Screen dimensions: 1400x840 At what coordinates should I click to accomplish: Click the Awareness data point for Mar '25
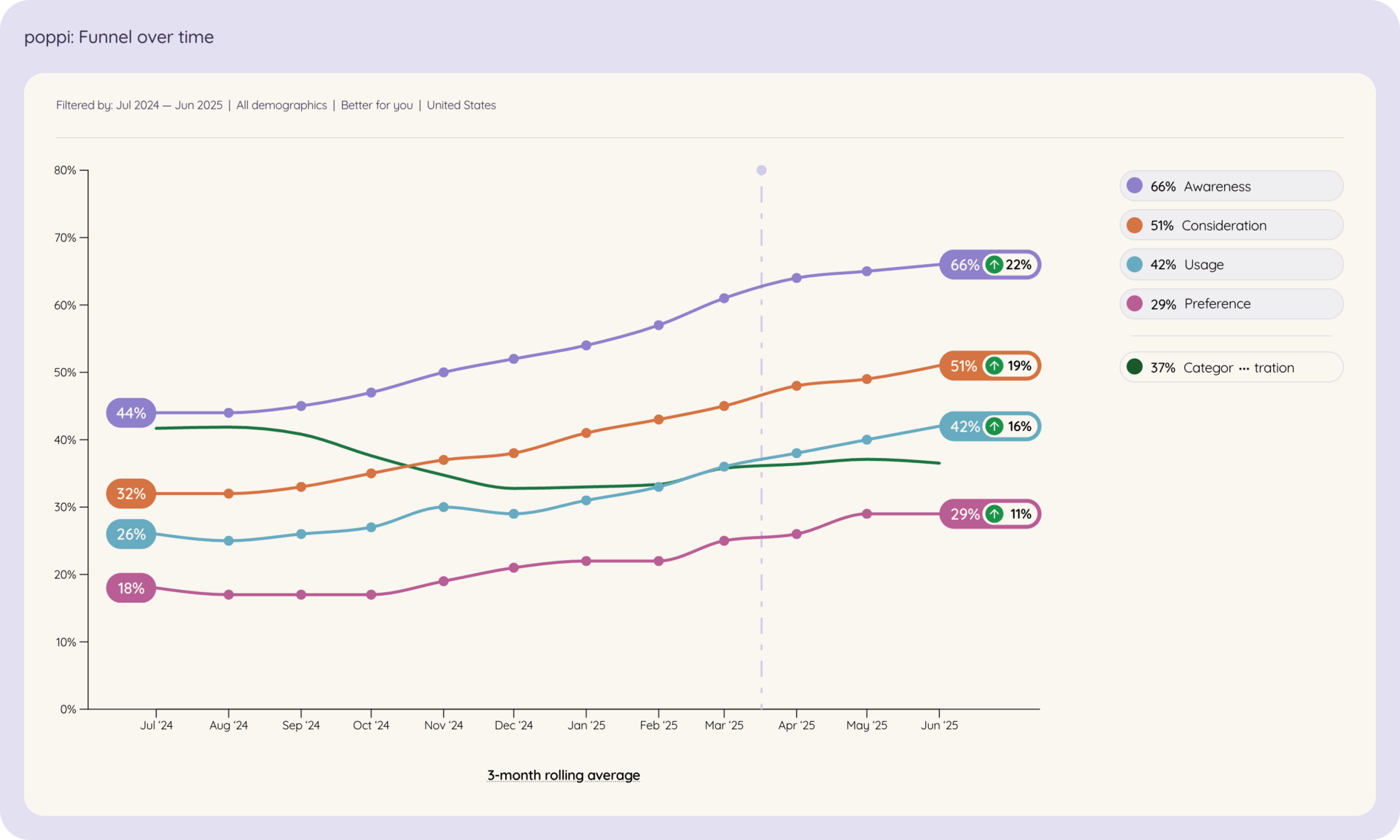tap(724, 298)
